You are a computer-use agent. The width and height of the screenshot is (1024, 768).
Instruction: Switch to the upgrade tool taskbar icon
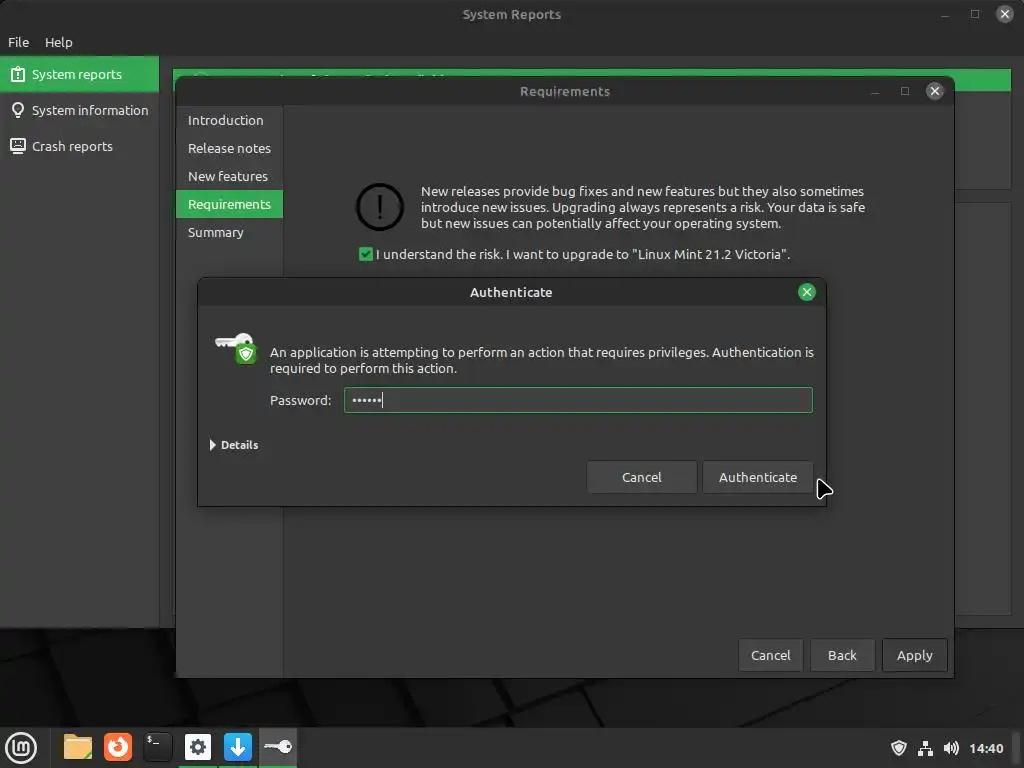(238, 747)
